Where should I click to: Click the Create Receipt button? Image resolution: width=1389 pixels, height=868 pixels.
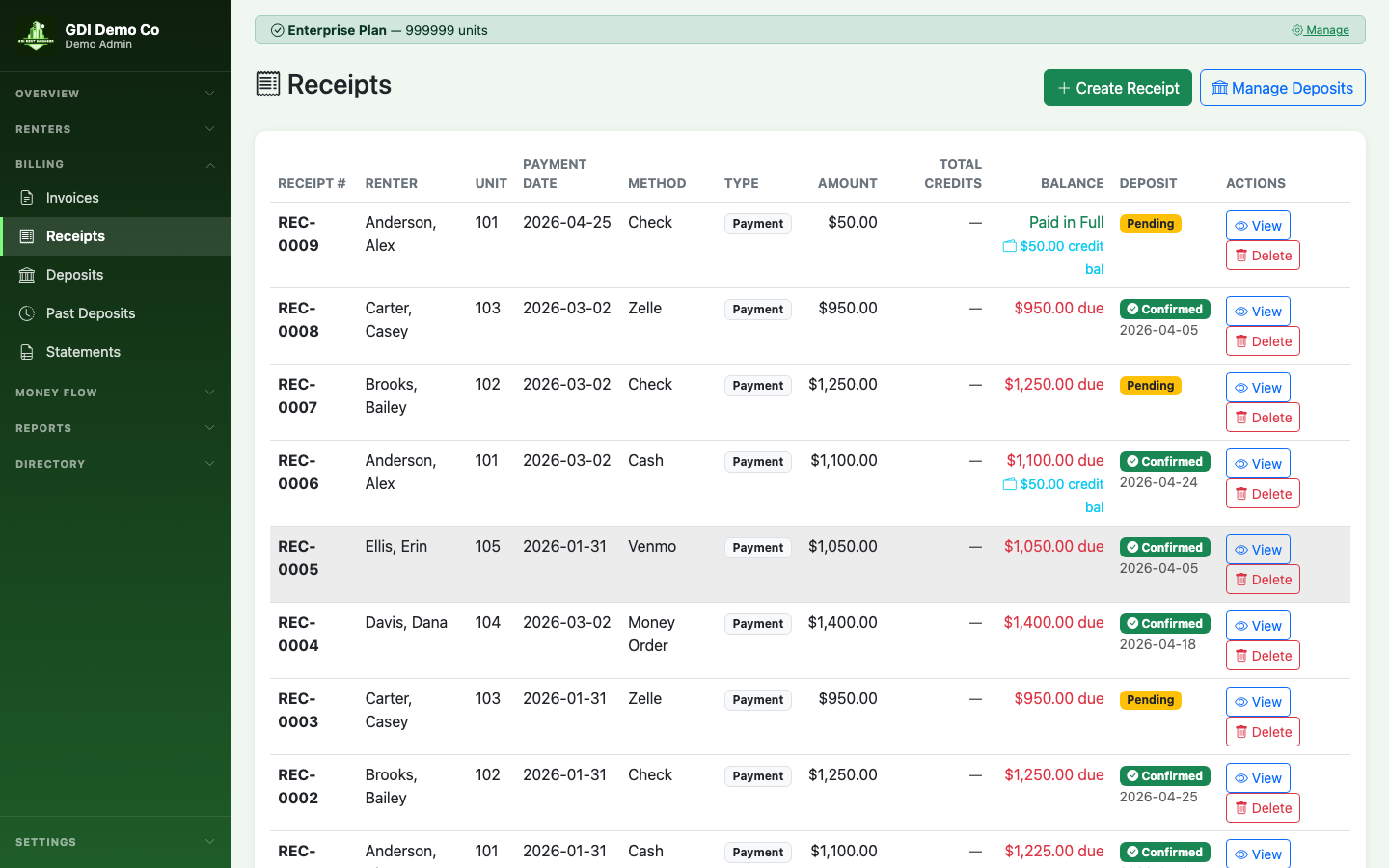(1118, 88)
